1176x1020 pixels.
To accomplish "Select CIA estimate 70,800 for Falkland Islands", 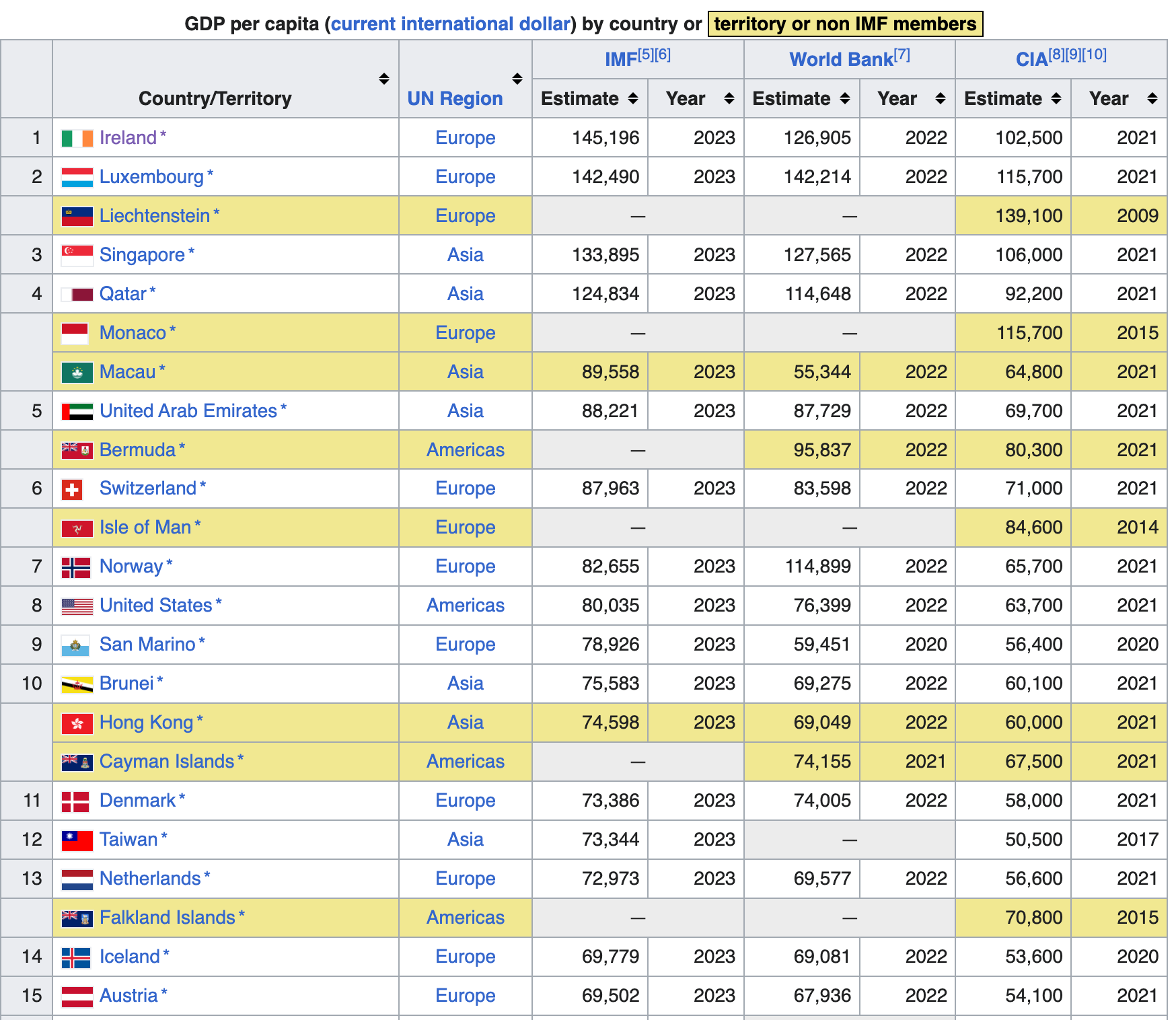I will [1034, 918].
